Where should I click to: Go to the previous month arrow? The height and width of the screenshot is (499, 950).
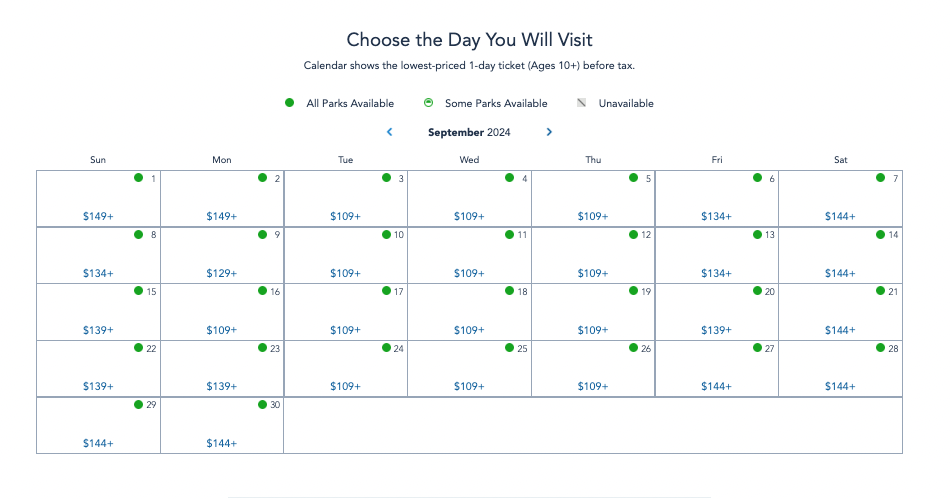[389, 132]
